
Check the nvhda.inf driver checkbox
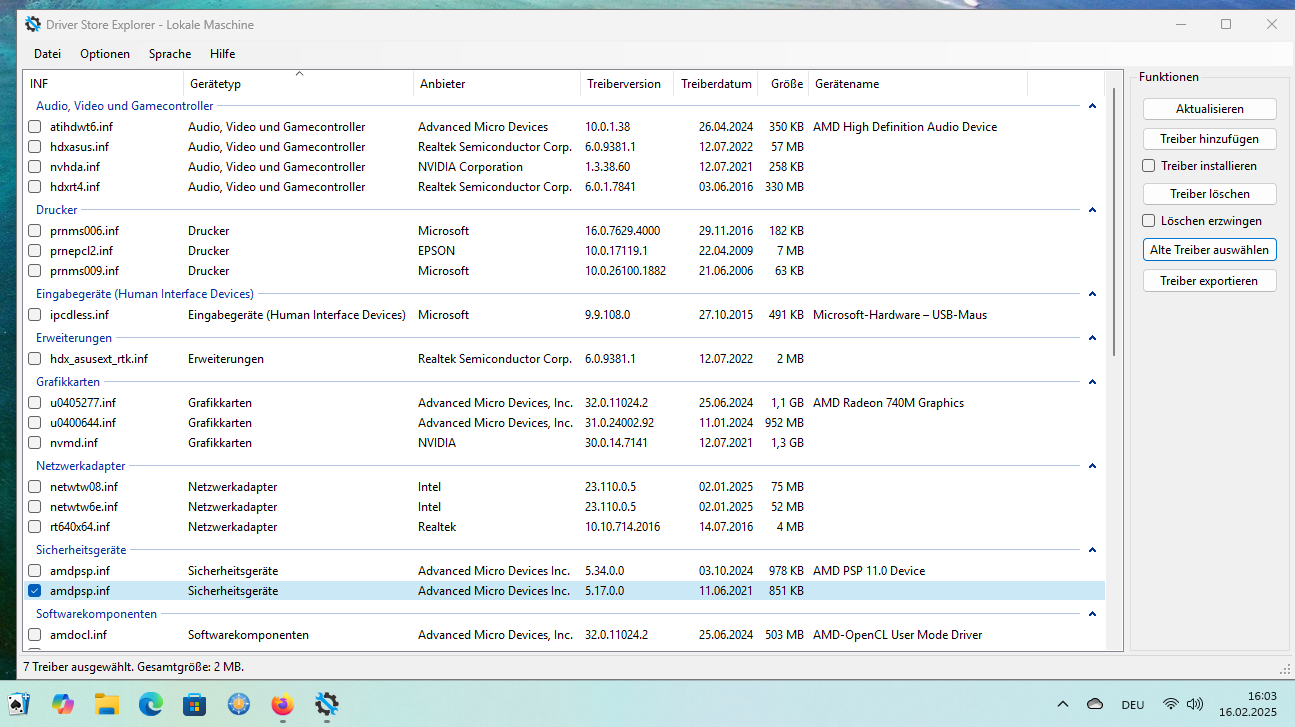35,167
